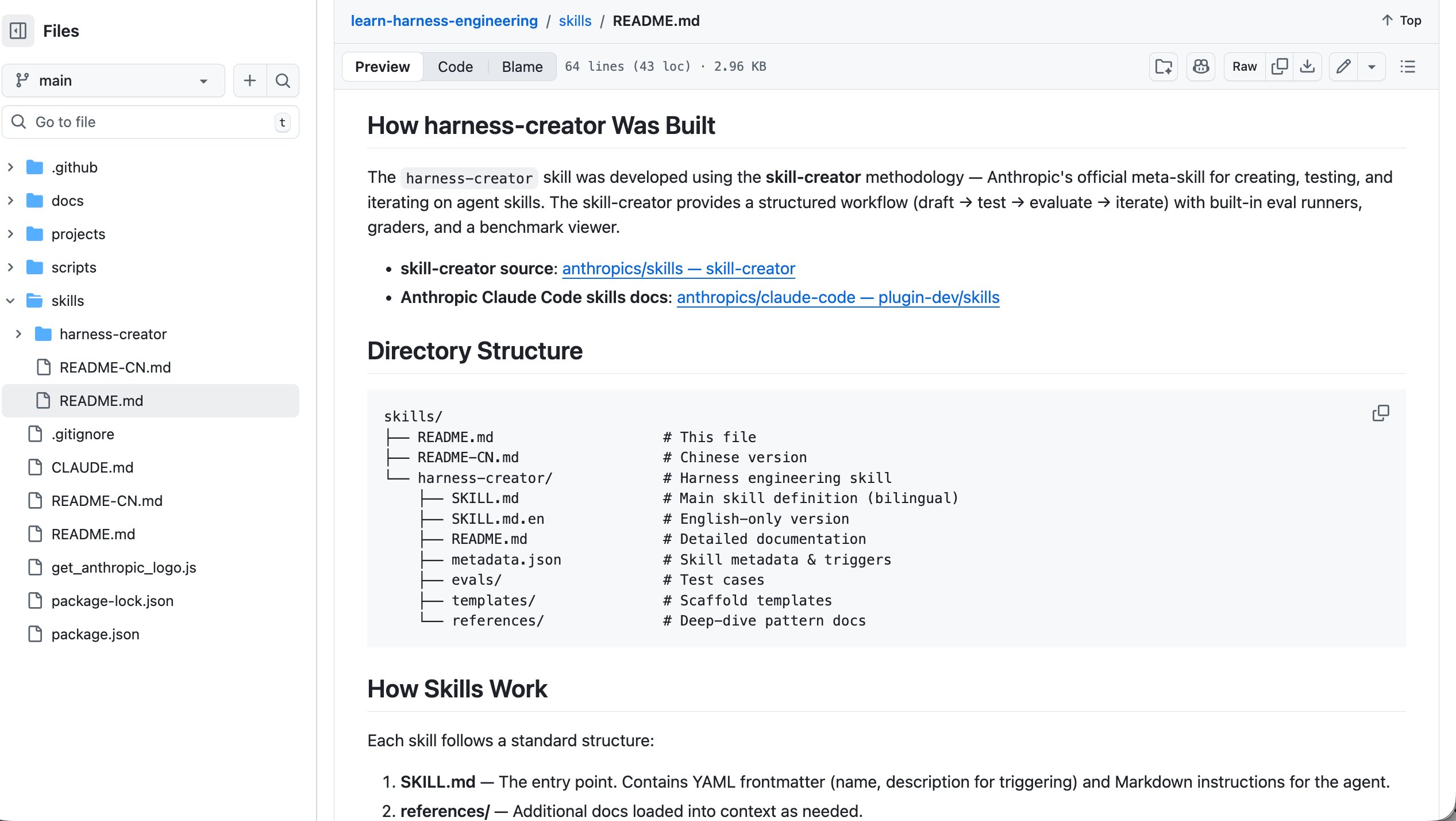1456x821 pixels.
Task: Open more edit options dropdown arrow
Action: 1372,67
